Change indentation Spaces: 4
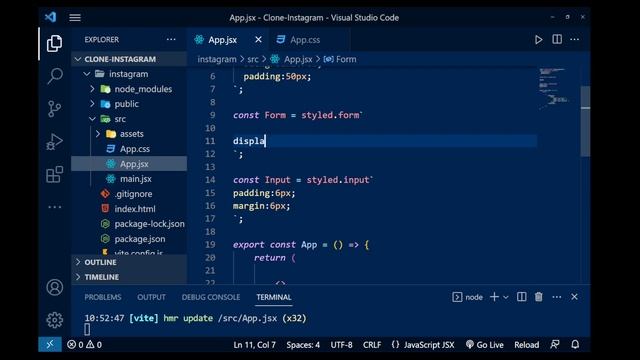 click(303, 344)
